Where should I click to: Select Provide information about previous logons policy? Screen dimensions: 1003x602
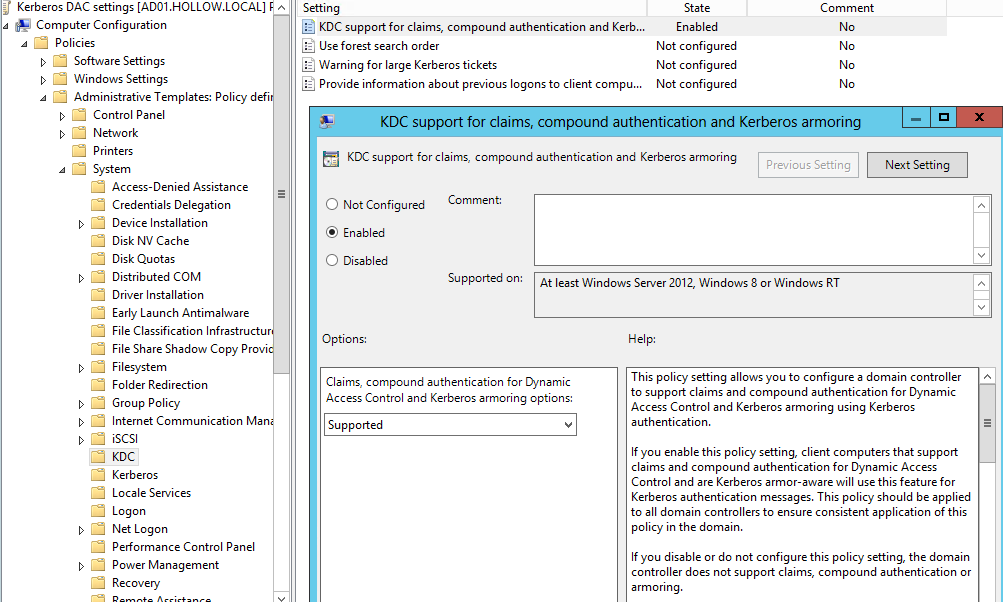point(480,84)
